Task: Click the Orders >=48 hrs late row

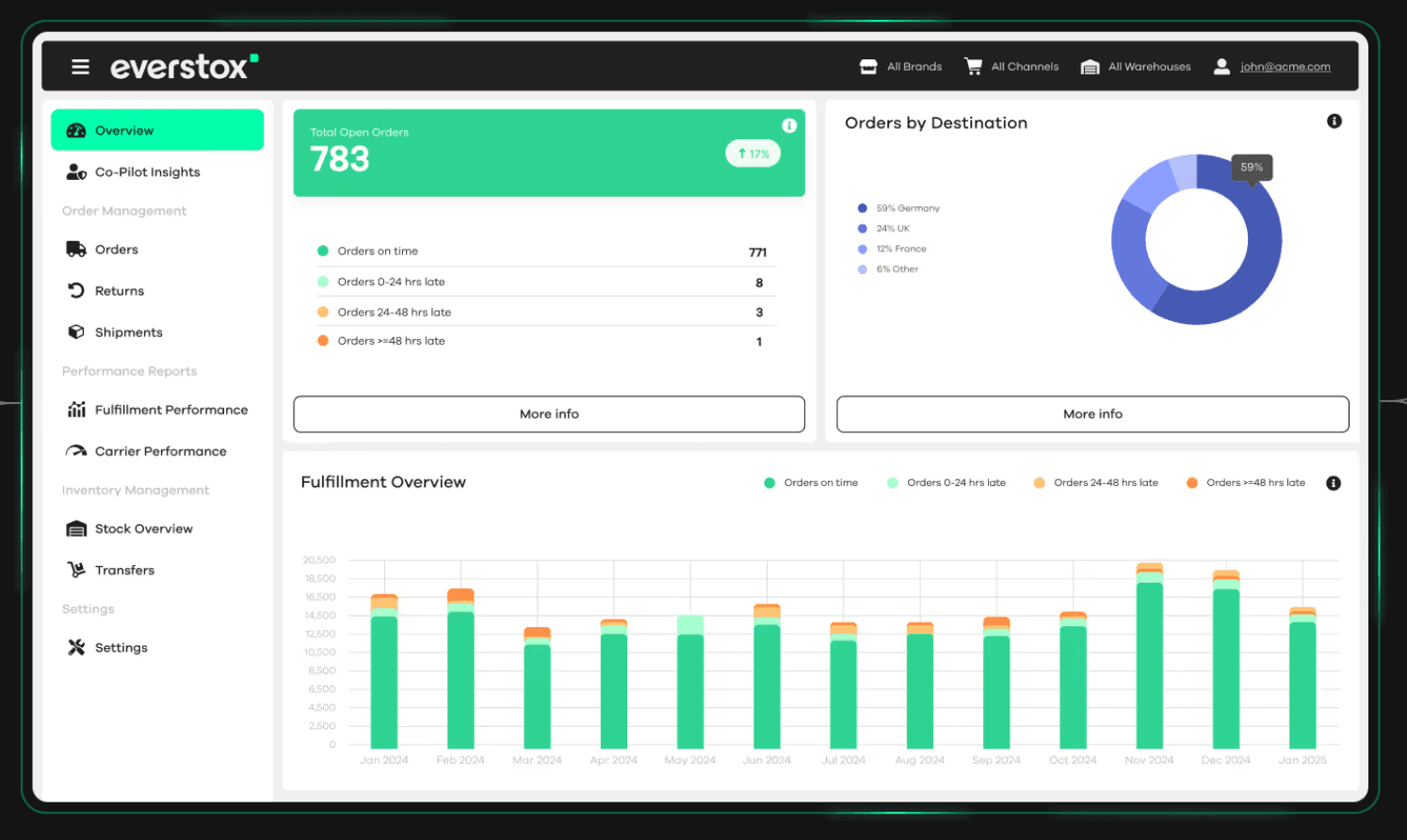Action: (x=546, y=341)
